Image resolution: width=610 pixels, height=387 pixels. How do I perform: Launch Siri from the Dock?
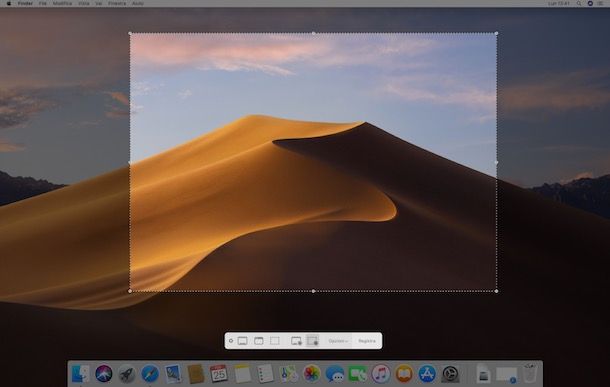click(103, 373)
